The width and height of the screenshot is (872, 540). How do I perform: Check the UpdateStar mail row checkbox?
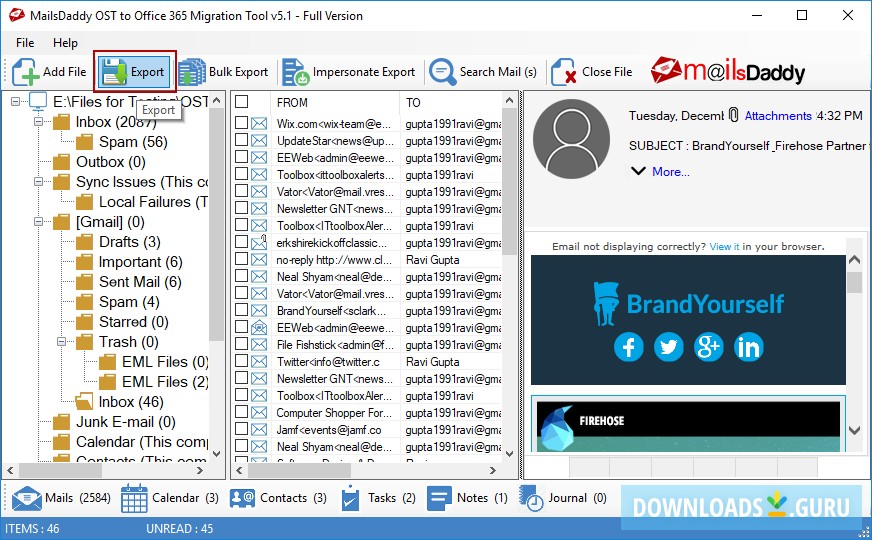coord(241,140)
